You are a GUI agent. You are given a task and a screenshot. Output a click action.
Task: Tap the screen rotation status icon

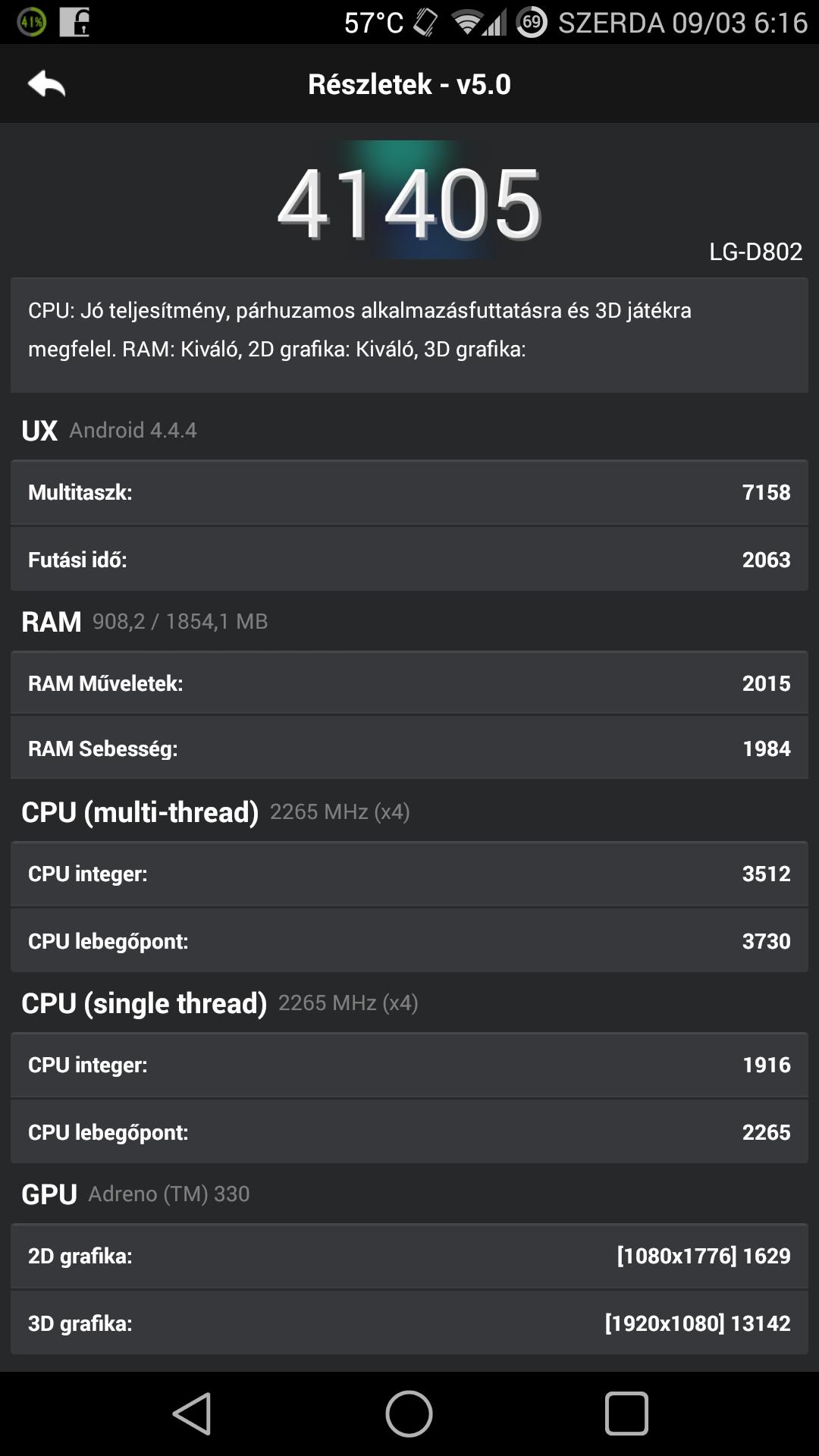425,23
